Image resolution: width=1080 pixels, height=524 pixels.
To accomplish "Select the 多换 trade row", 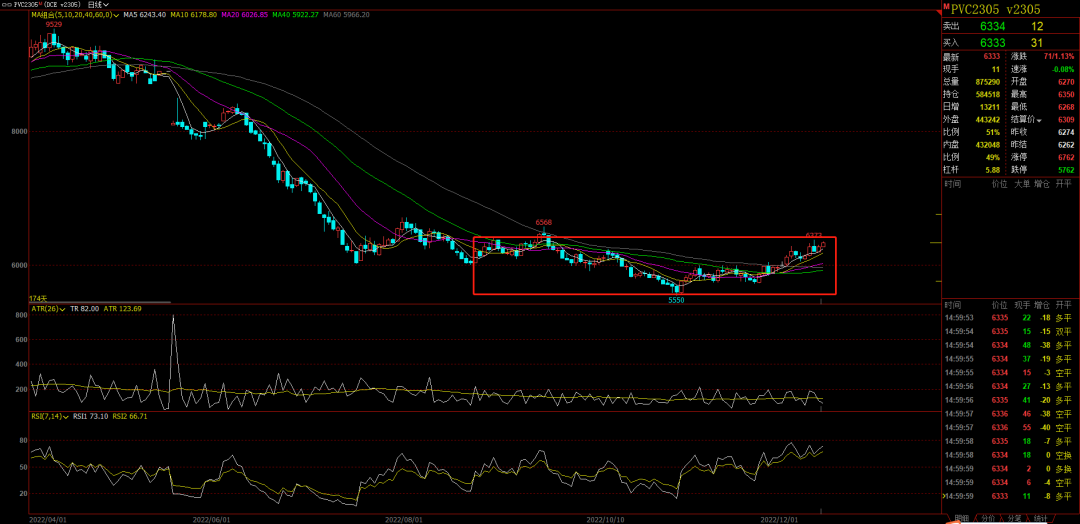I will point(1008,469).
